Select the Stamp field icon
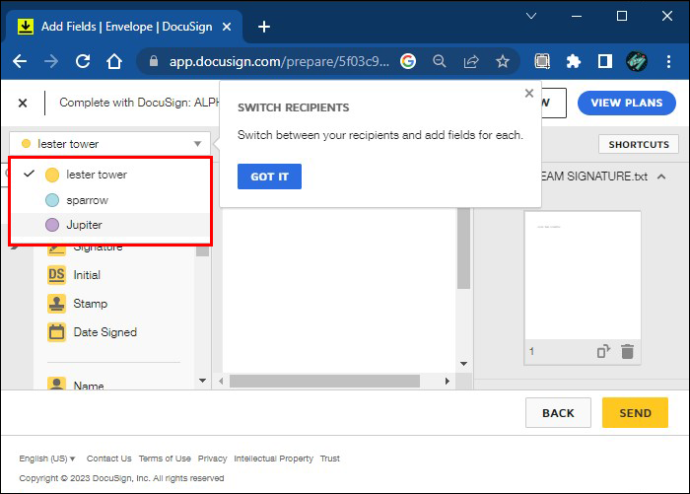The height and width of the screenshot is (494, 690). (56, 304)
